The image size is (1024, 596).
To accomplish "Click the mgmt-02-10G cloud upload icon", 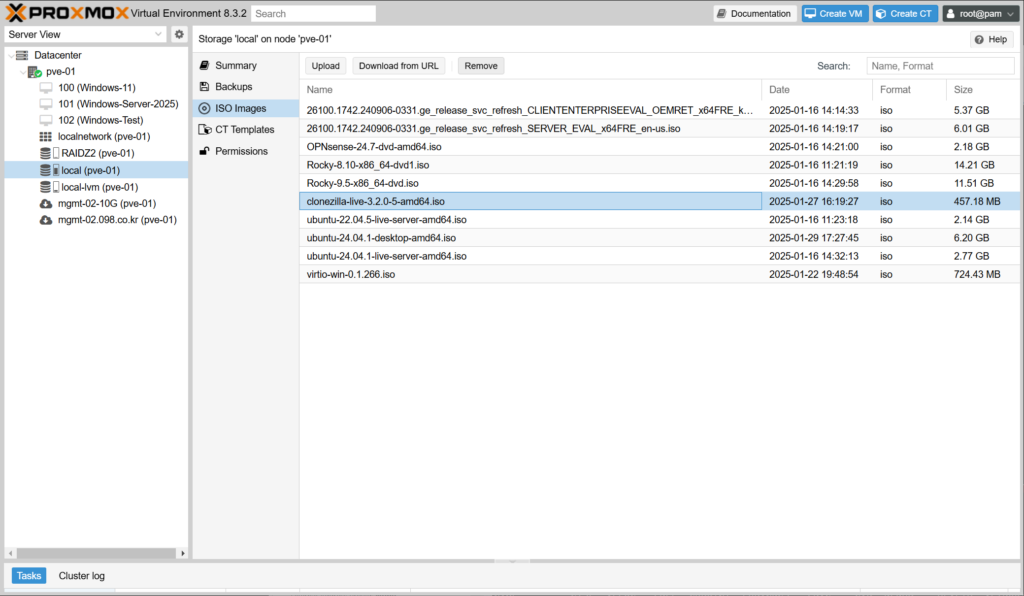I will [x=46, y=203].
